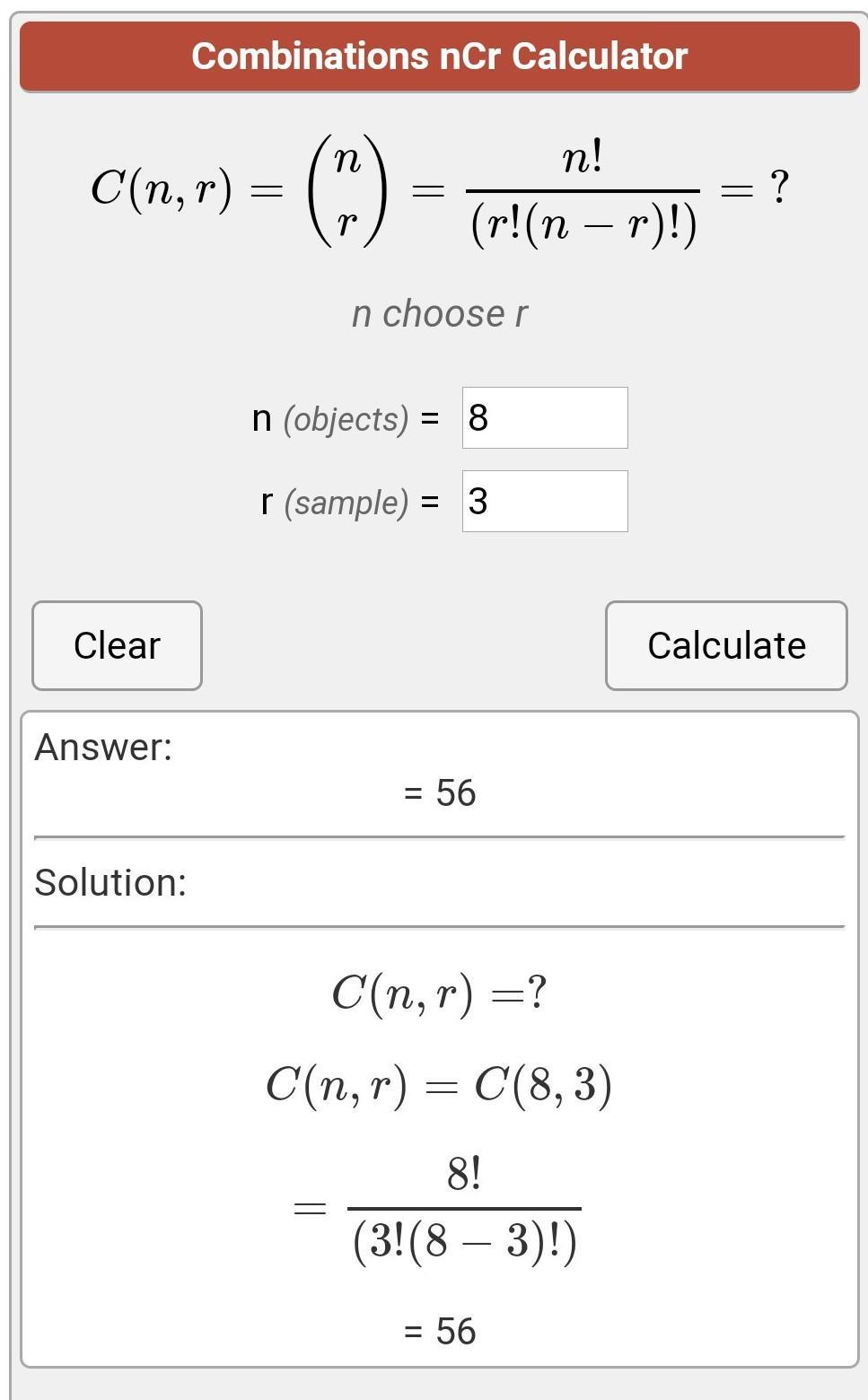Click the "Answer:" heading
Viewport: 868px width, 1400px height.
point(103,747)
